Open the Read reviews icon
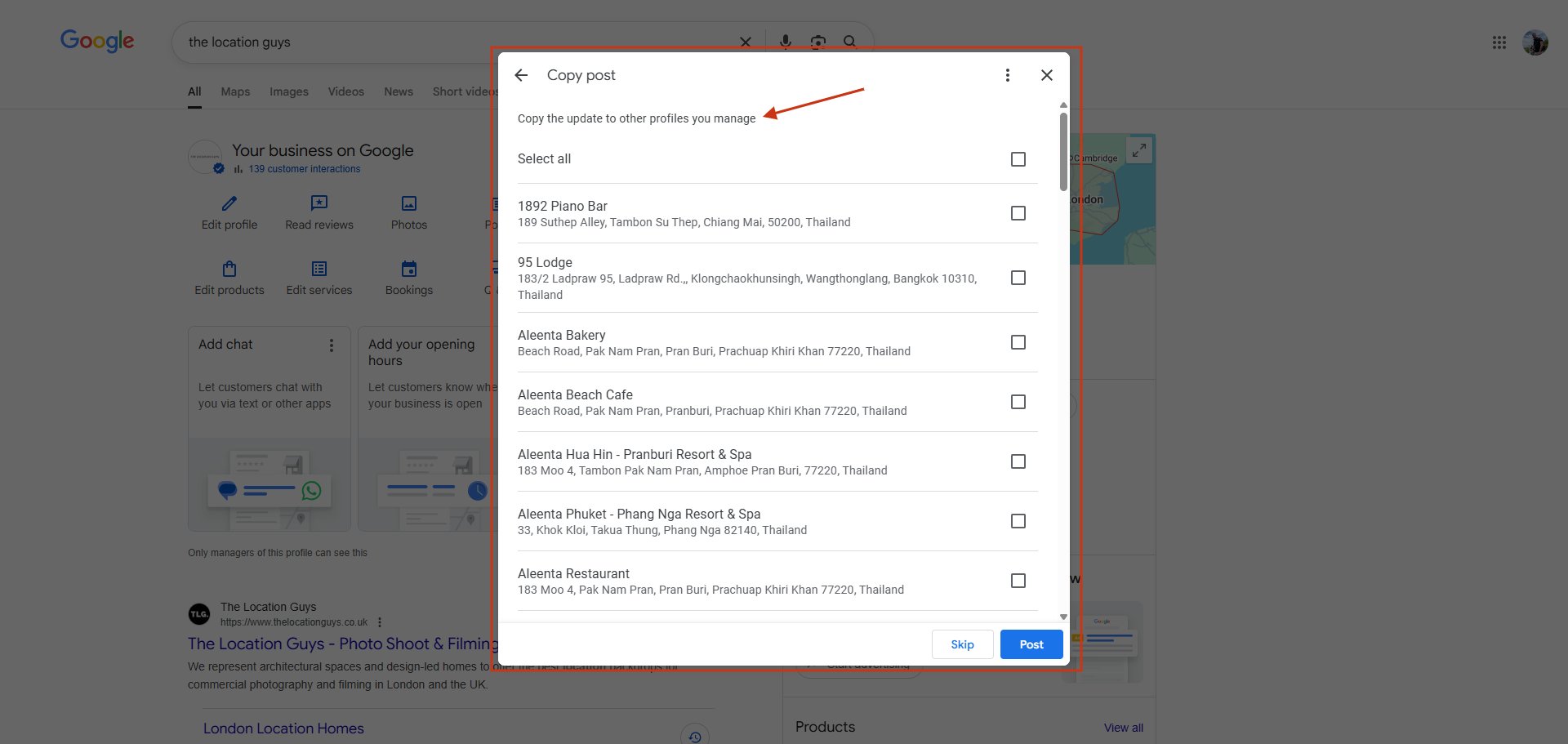1568x744 pixels. pyautogui.click(x=319, y=203)
